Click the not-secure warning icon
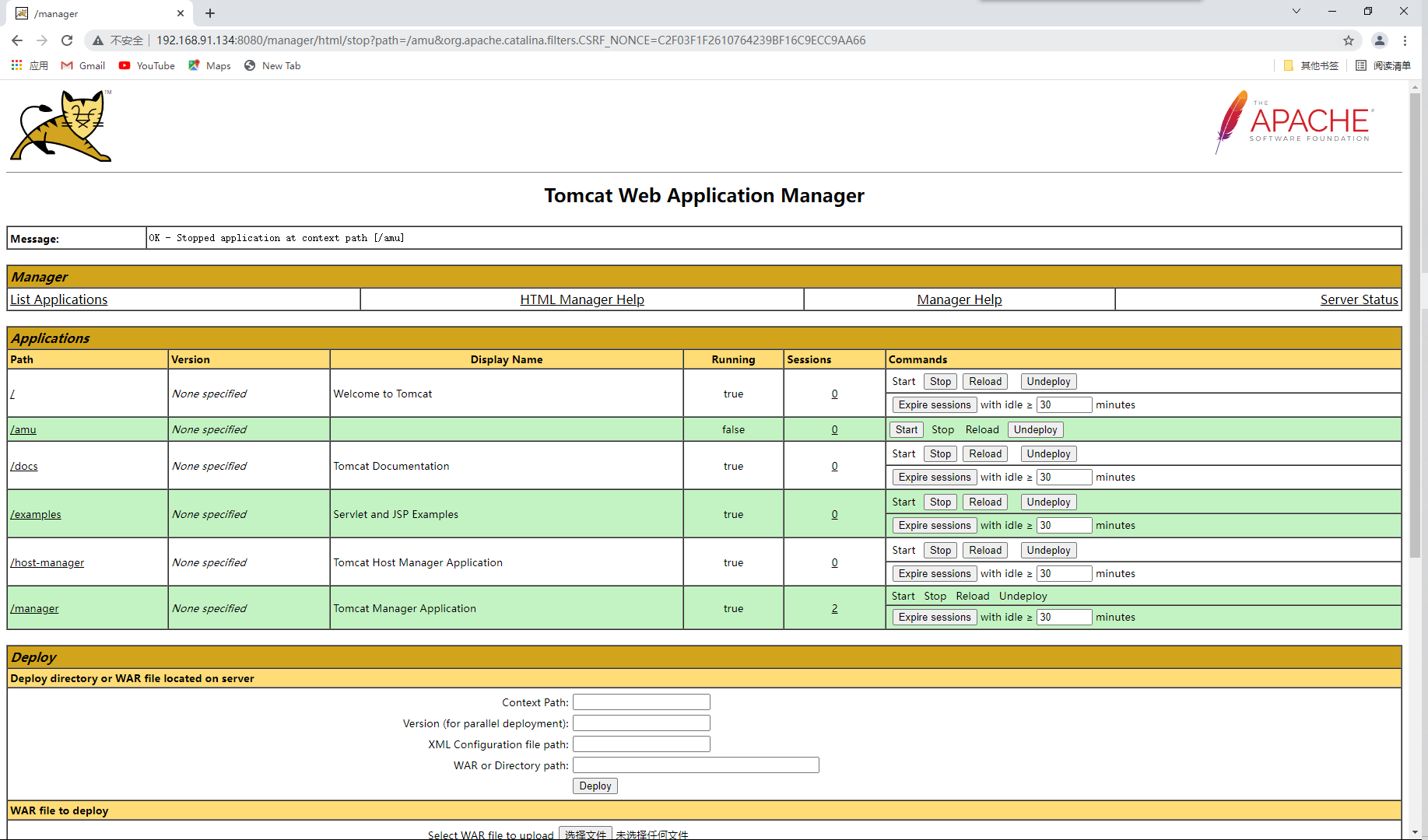Image resolution: width=1428 pixels, height=840 pixels. pyautogui.click(x=98, y=40)
